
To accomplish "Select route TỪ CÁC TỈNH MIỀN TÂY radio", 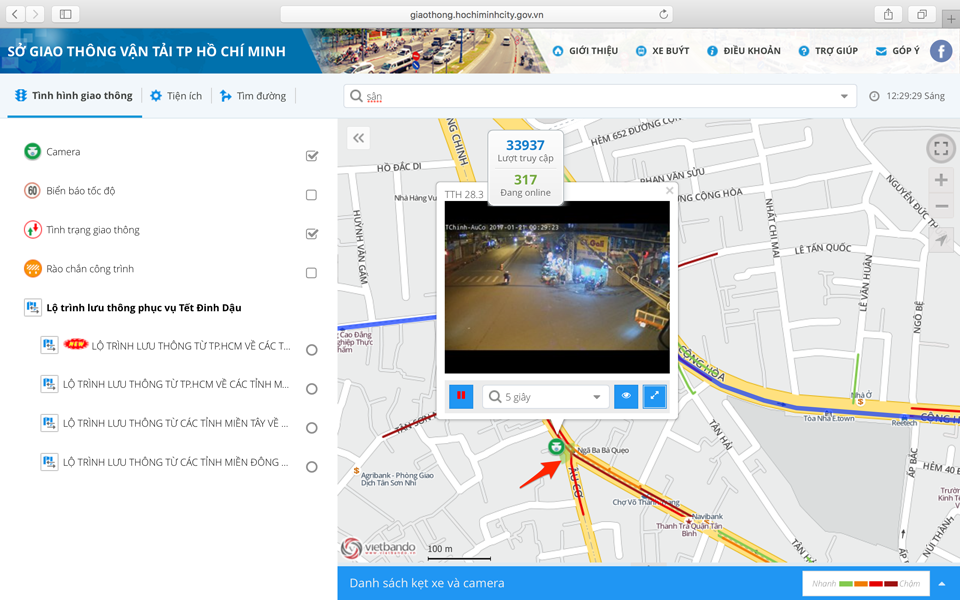I will (x=312, y=428).
